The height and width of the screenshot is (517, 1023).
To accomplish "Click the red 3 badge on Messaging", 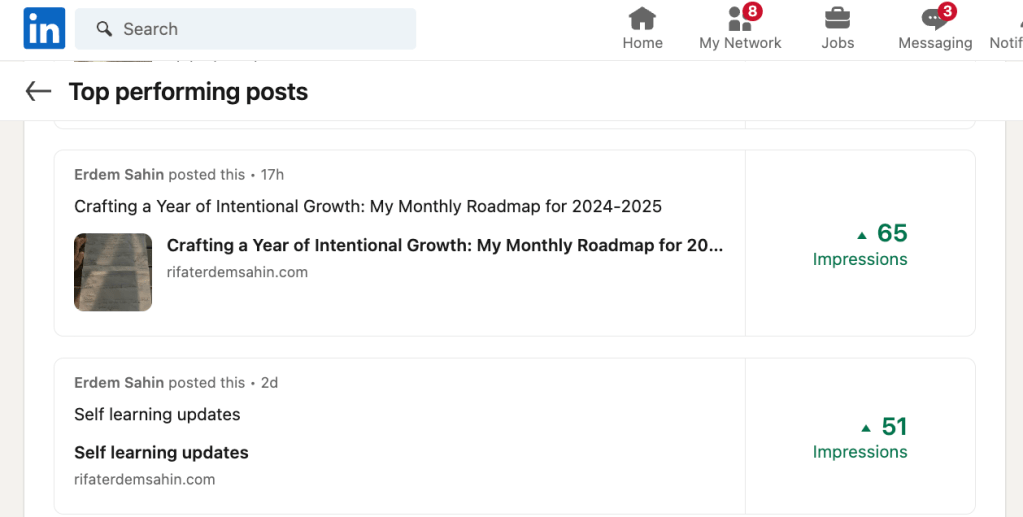I will coord(947,11).
